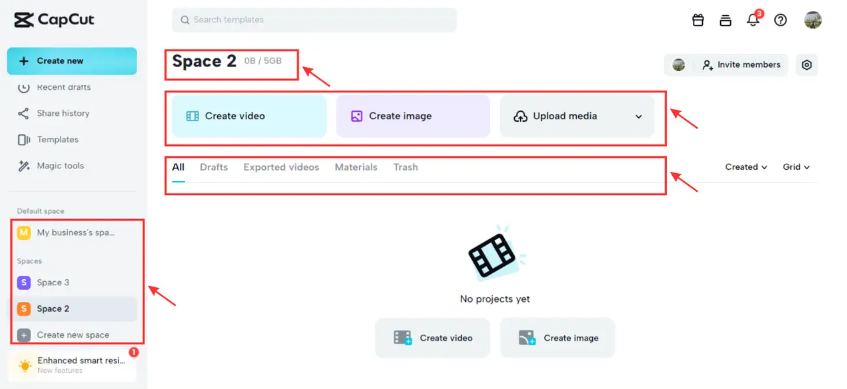Click the picture icon on the top Create image card
This screenshot has width=847, height=389.
coord(357,116)
